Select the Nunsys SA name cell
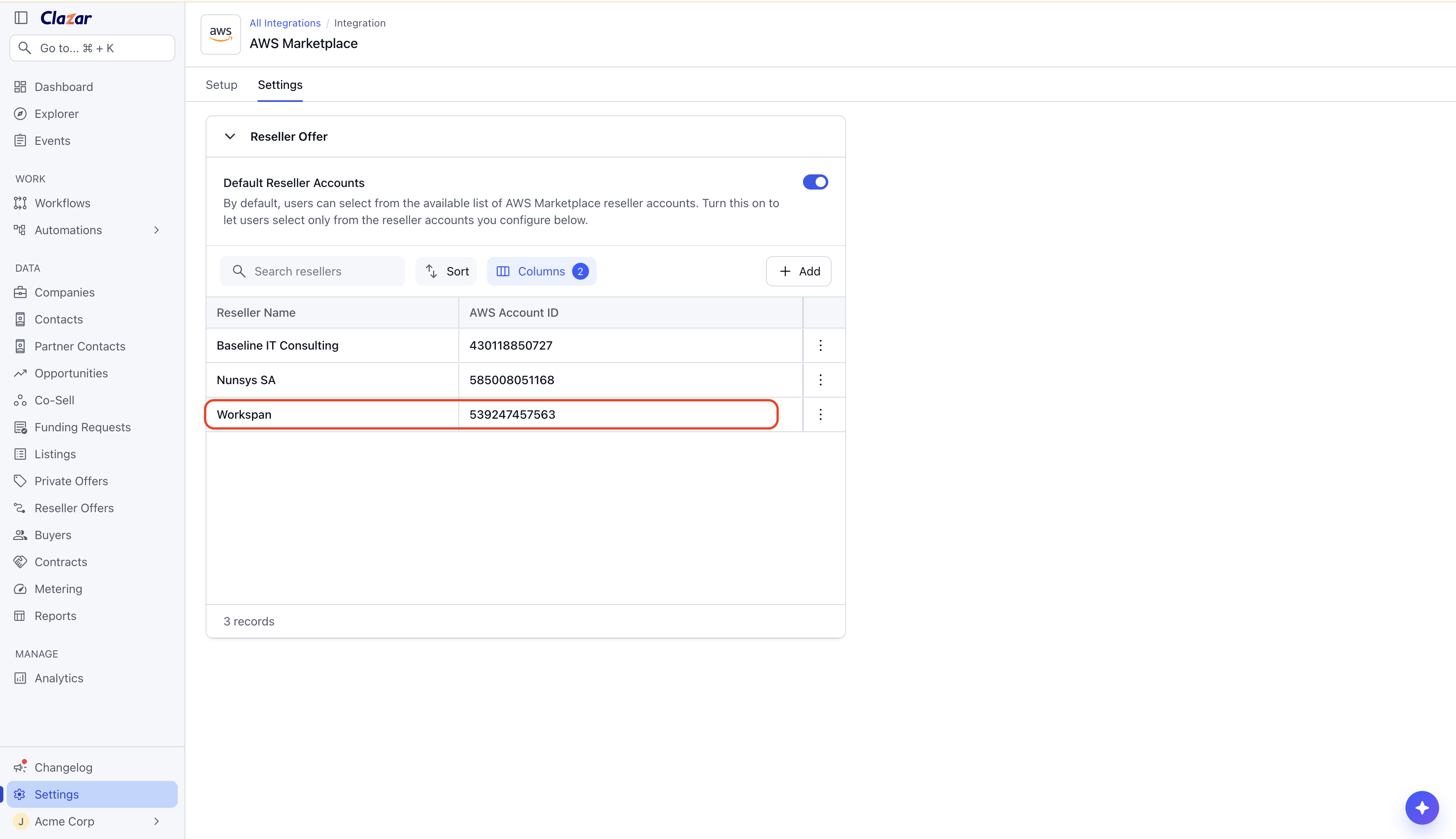The height and width of the screenshot is (839, 1456). (x=332, y=380)
